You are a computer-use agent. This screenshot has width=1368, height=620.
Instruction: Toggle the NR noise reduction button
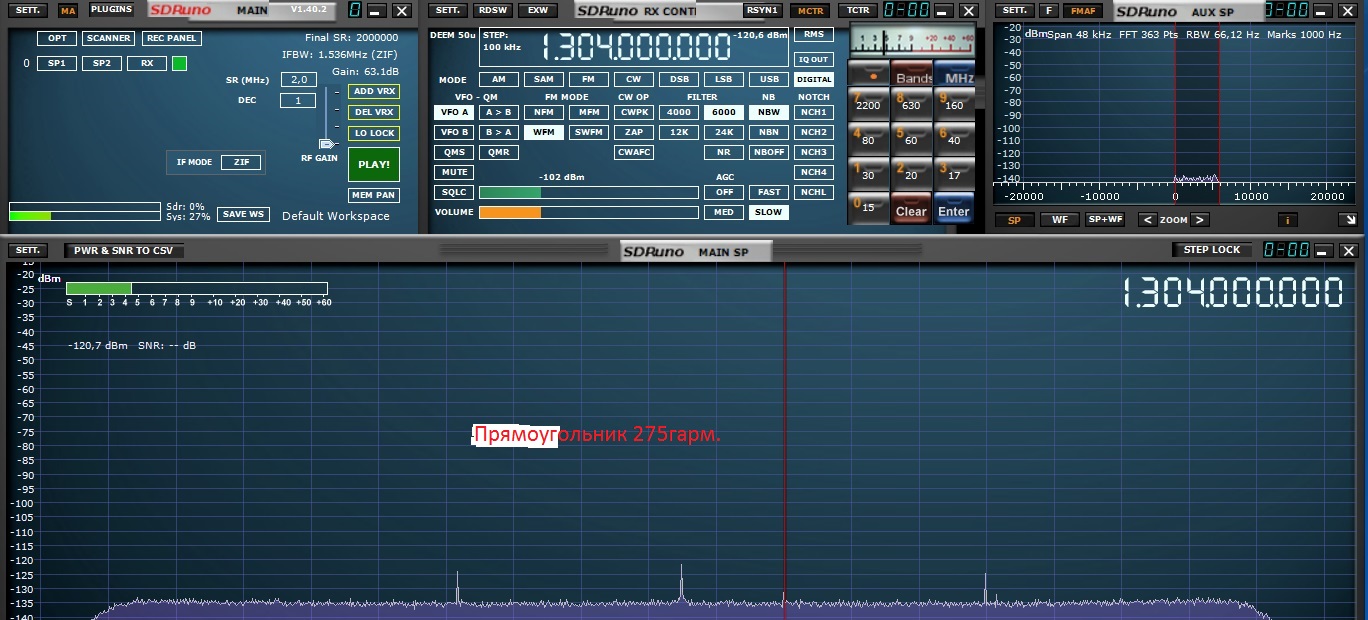[x=723, y=152]
